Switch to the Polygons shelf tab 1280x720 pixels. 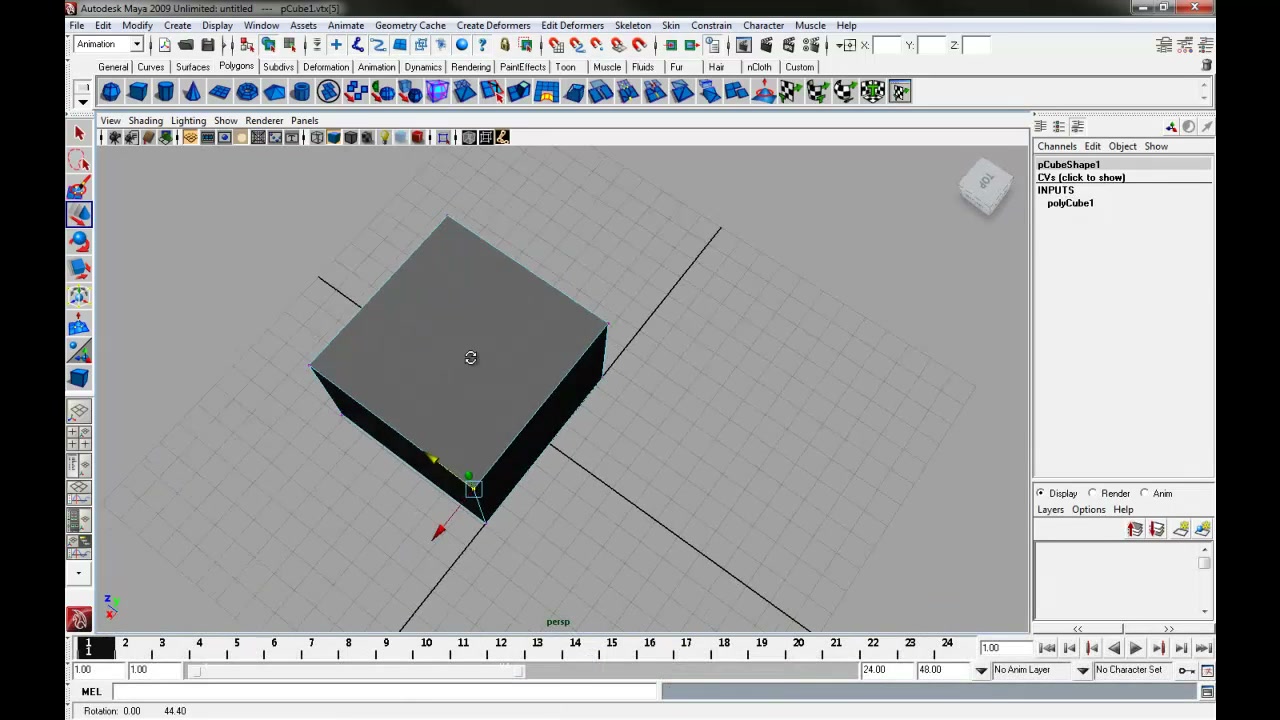tap(237, 66)
